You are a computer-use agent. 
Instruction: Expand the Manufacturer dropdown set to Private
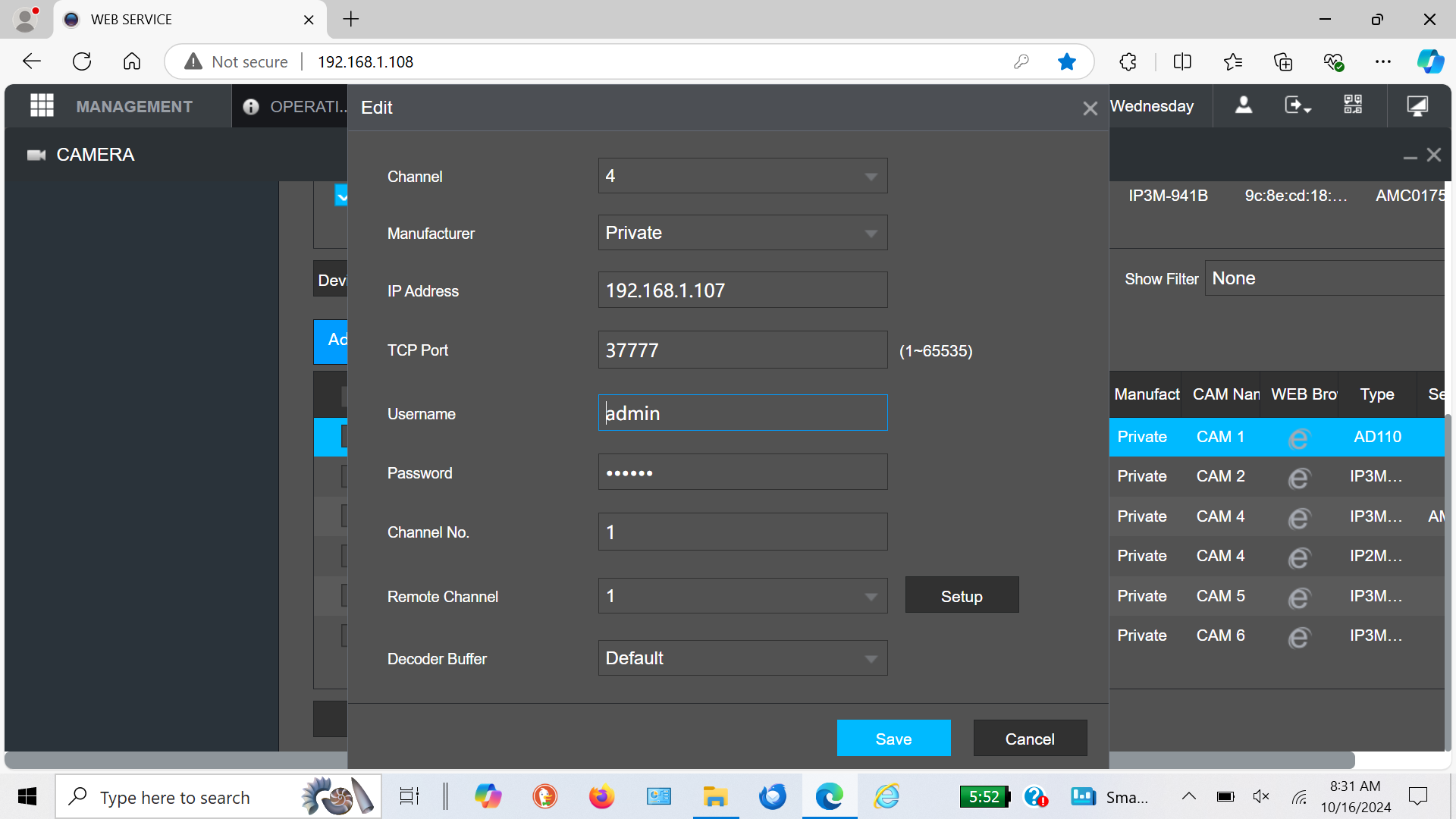pyautogui.click(x=742, y=233)
